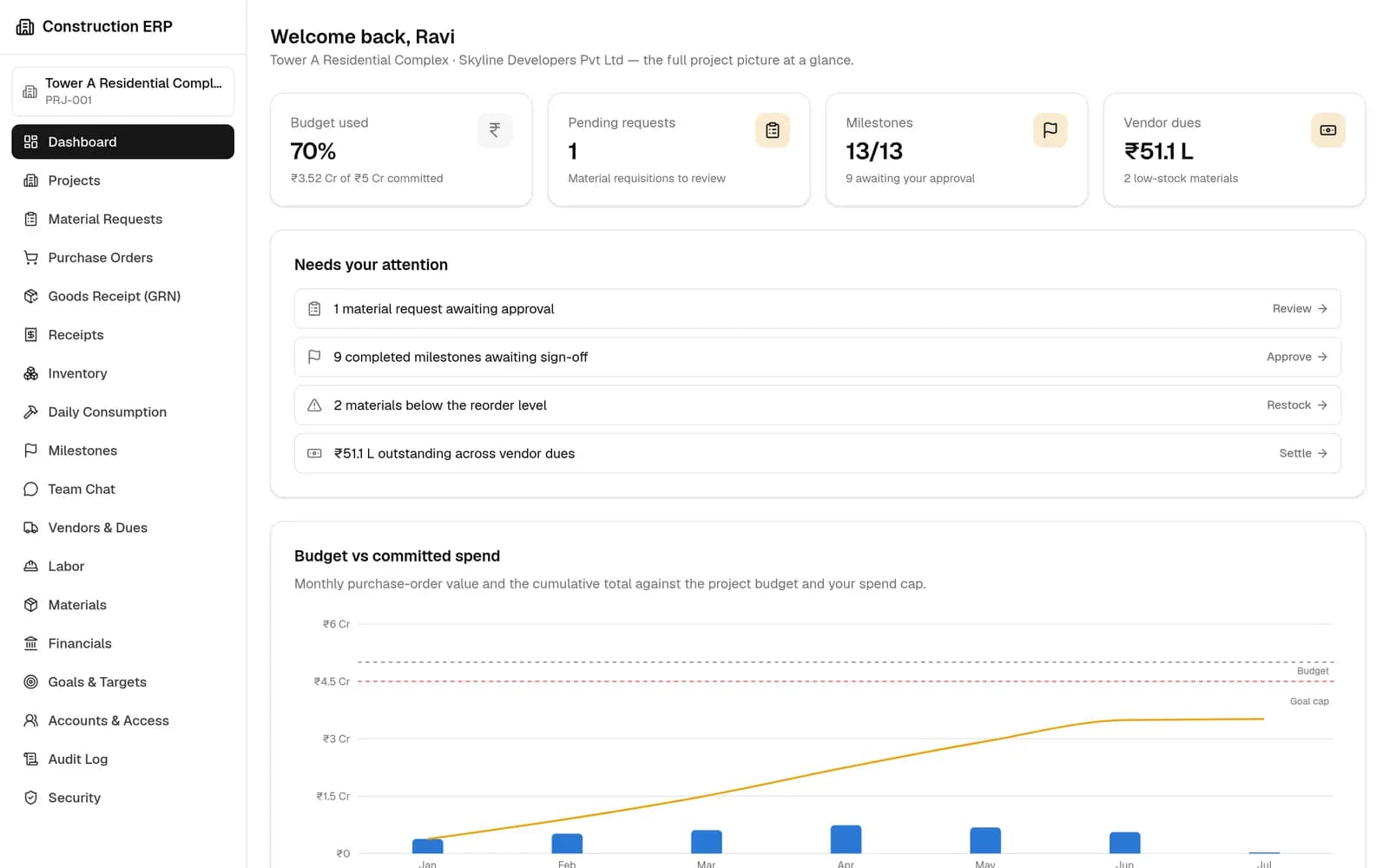Click the Team Chat bubble icon
The height and width of the screenshot is (868, 1389).
31,490
